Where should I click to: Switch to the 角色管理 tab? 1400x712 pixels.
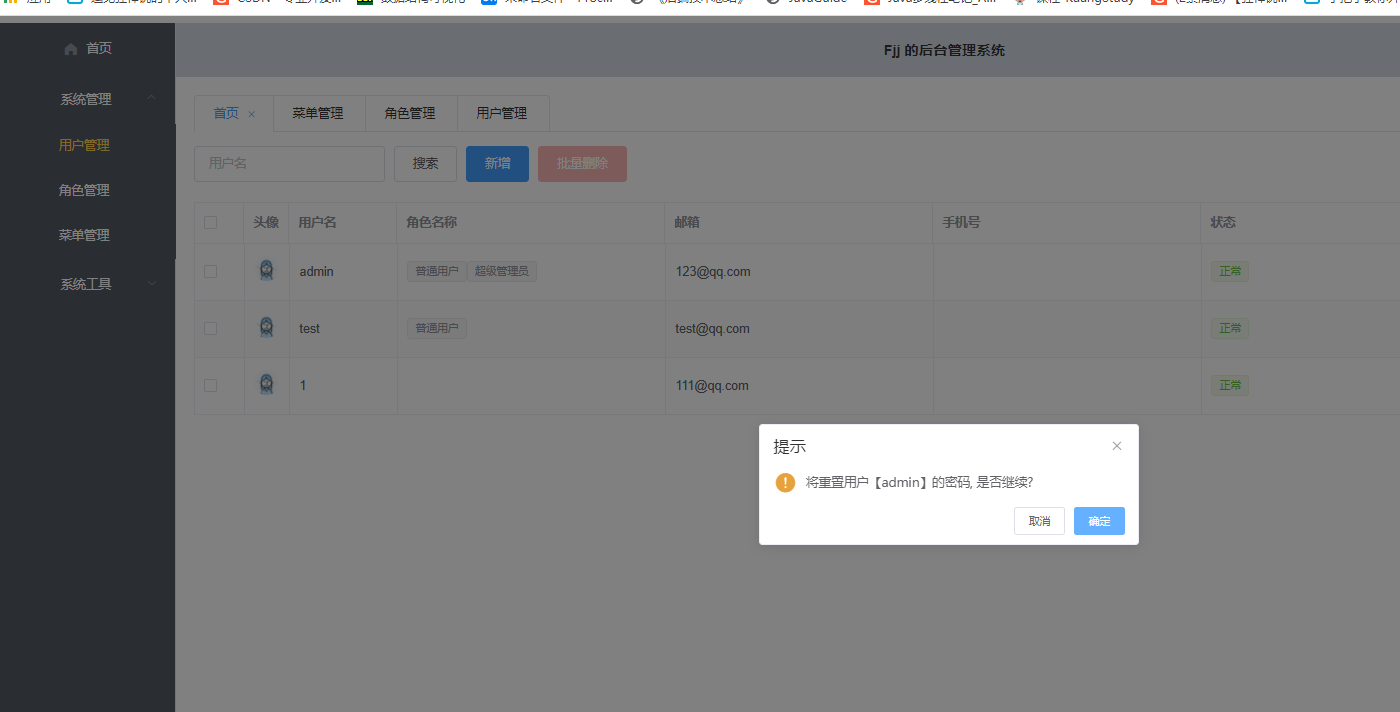pos(410,113)
